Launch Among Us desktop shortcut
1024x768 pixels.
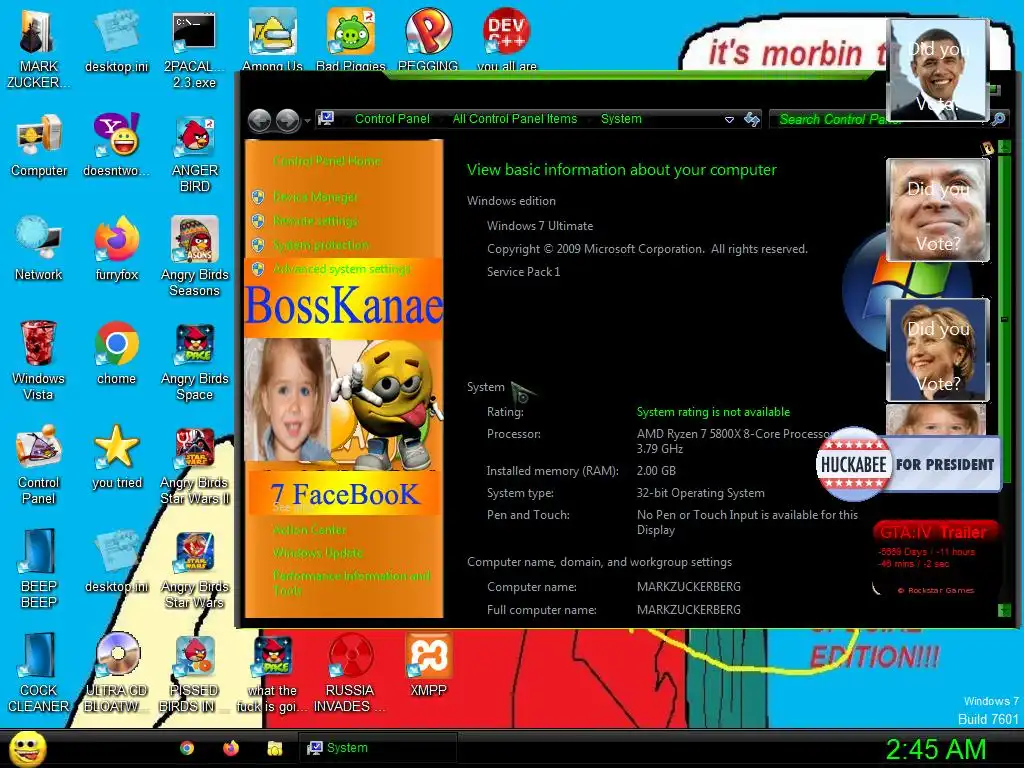[x=272, y=39]
